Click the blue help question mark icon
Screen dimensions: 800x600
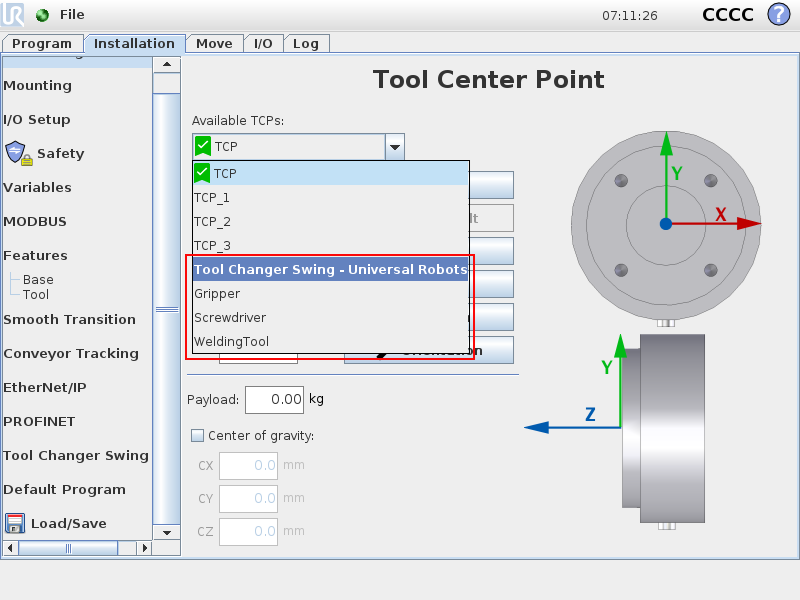click(x=778, y=15)
